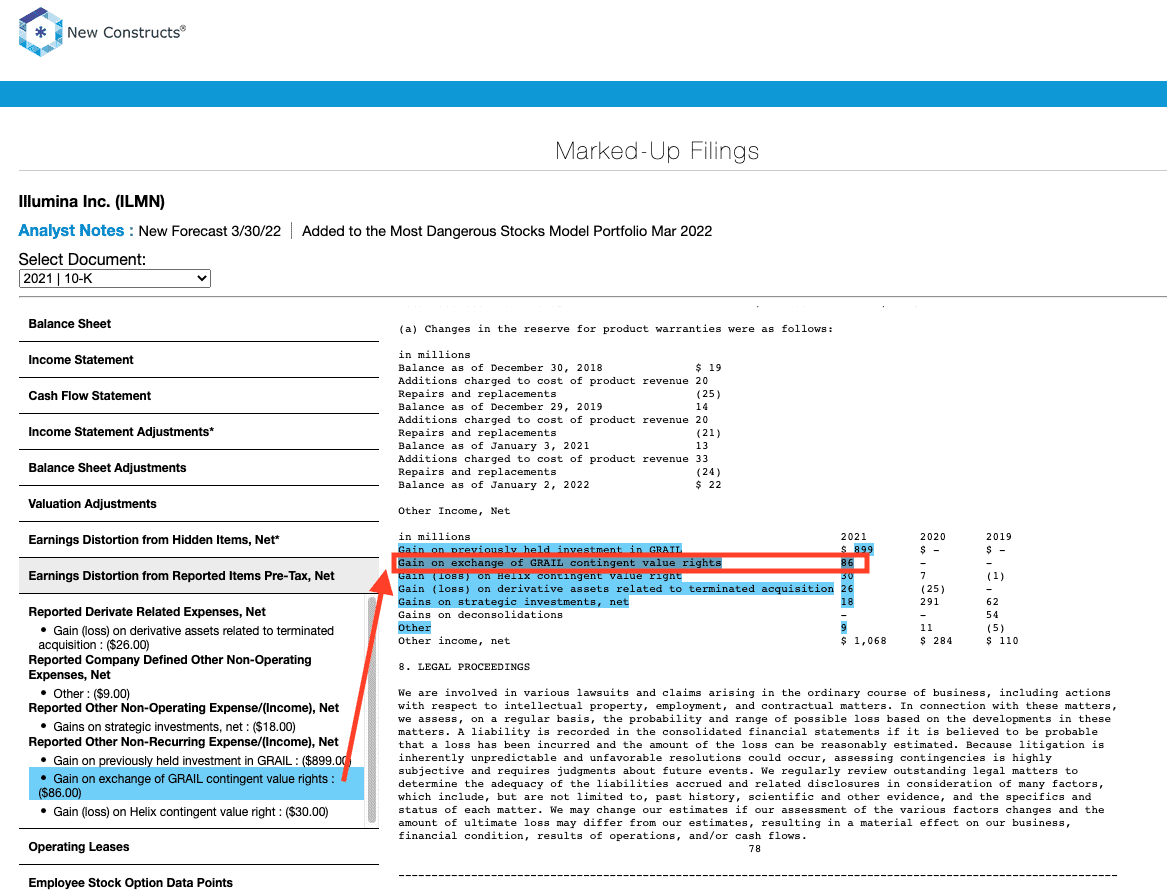This screenshot has height=895, width=1167.
Task: Click 'Reported Other Non-Operating Expense/(Income), Net' heading
Action: coord(183,708)
